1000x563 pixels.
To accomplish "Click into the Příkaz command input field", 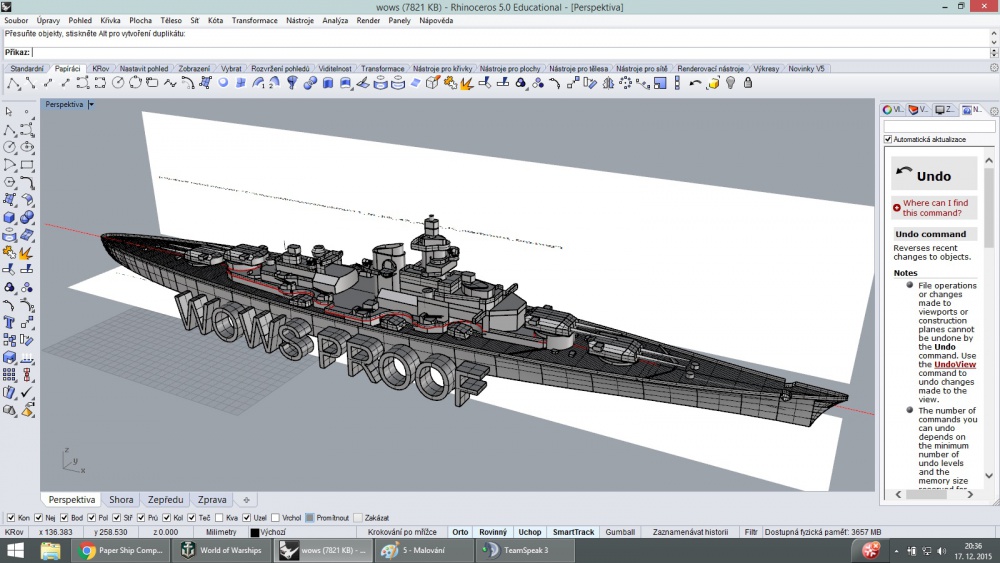I will [x=510, y=52].
